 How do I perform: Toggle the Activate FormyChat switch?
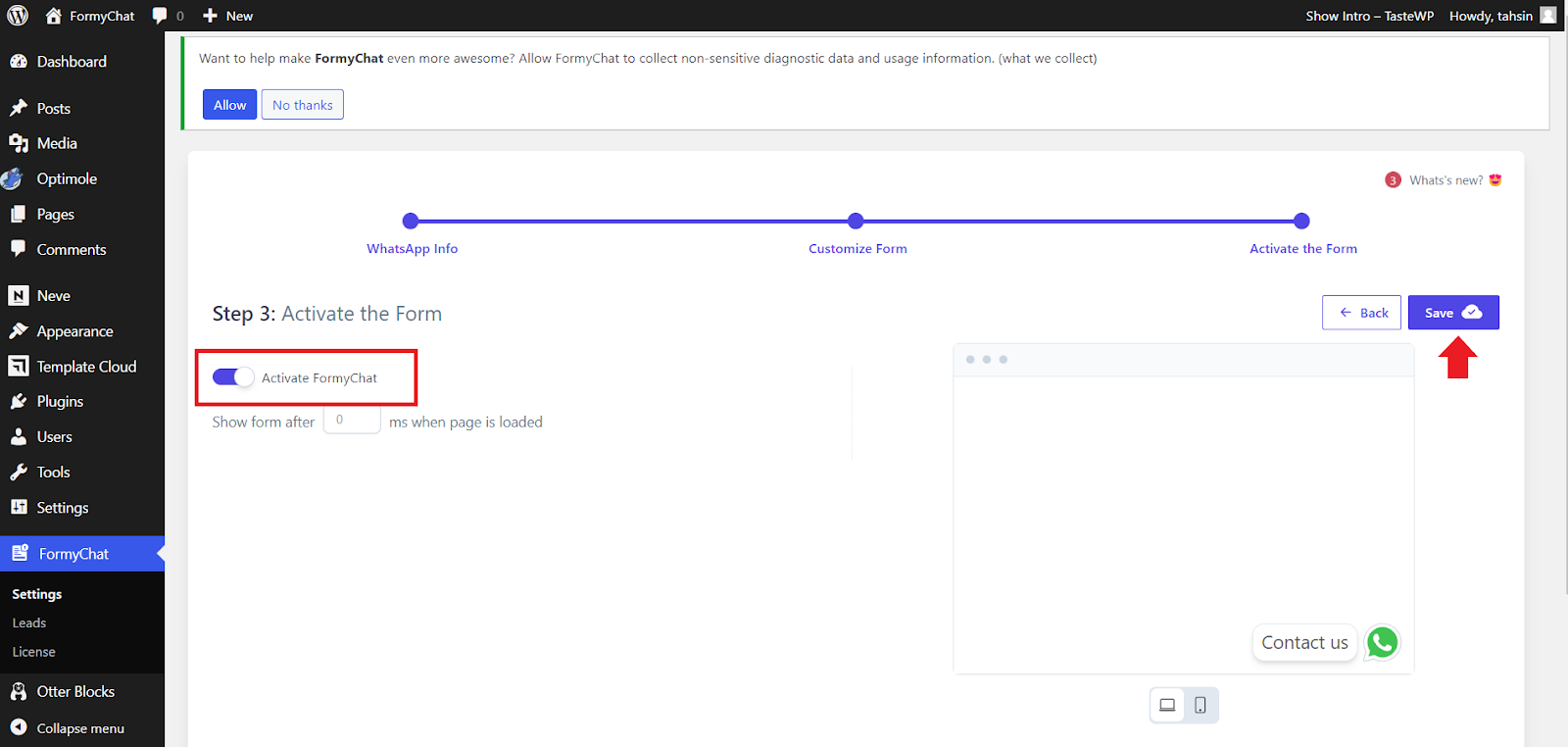[x=233, y=377]
